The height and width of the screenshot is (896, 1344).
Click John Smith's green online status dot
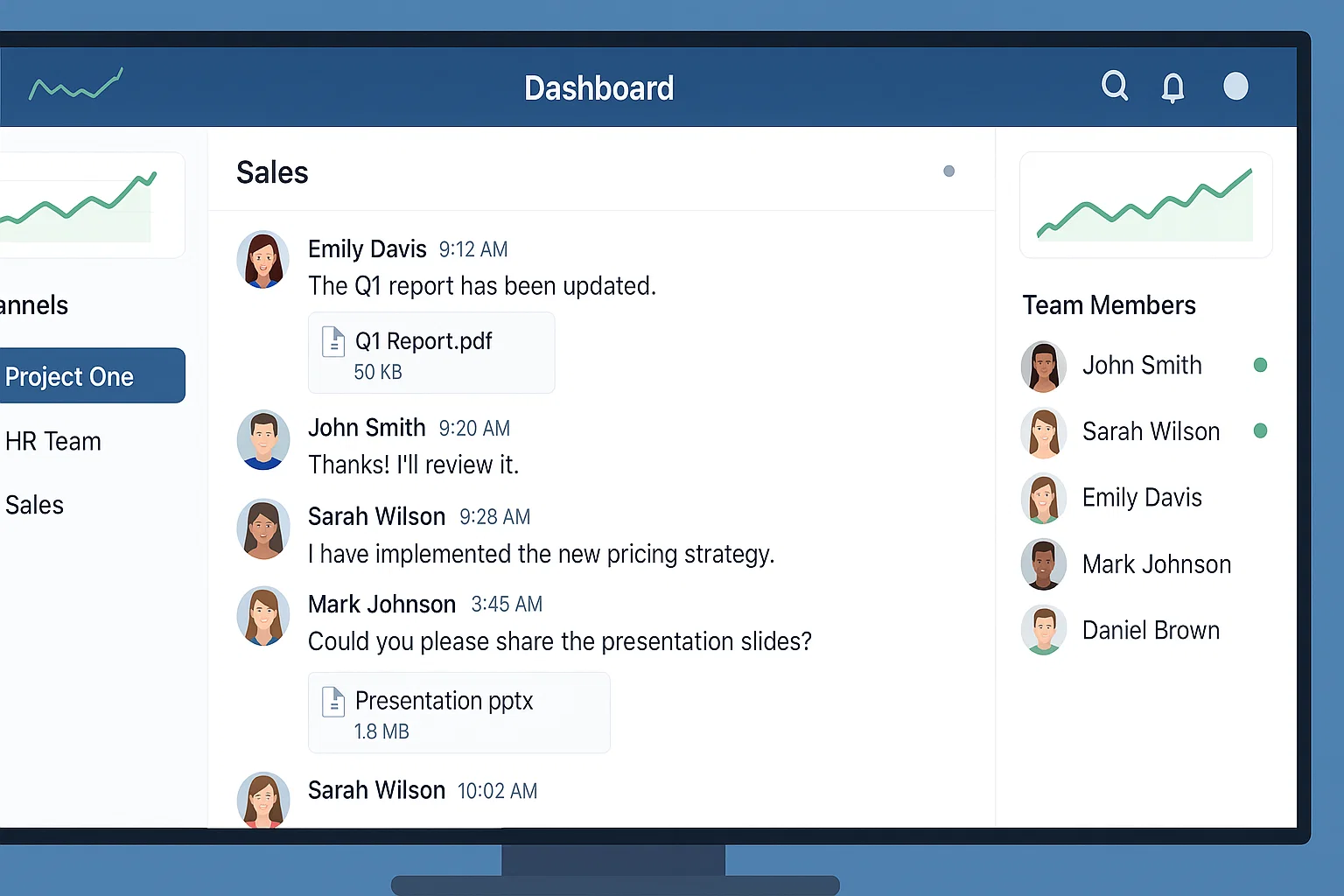point(1260,365)
